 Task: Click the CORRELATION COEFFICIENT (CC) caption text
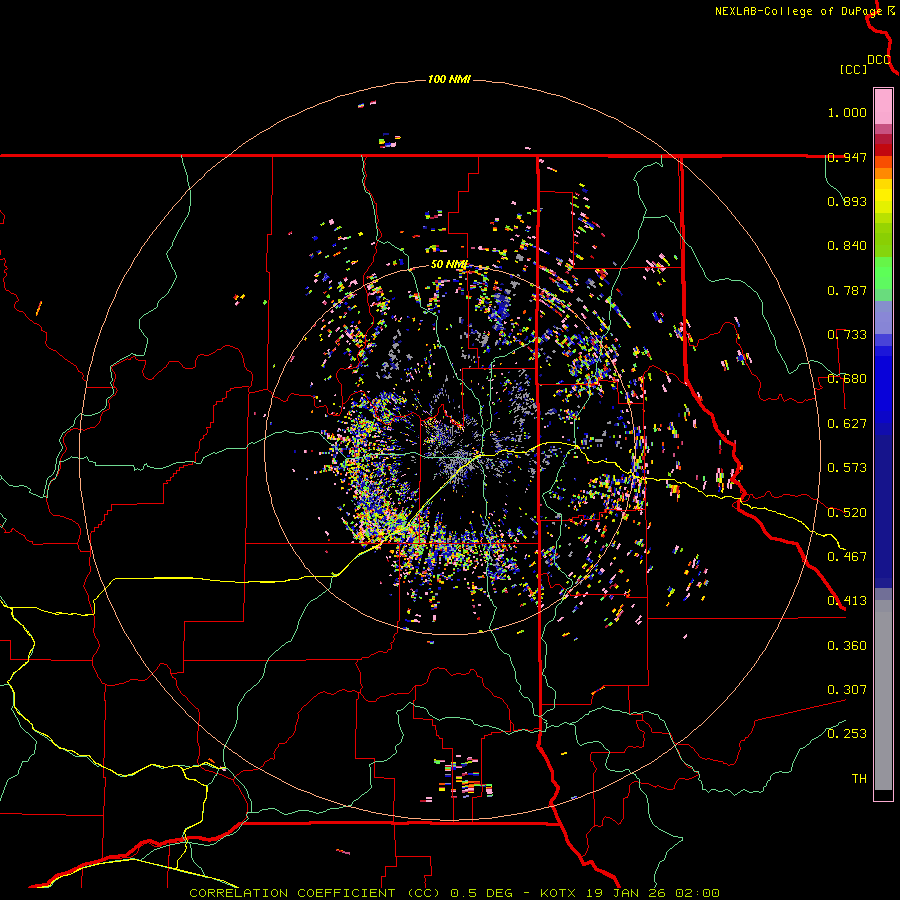click(x=315, y=893)
